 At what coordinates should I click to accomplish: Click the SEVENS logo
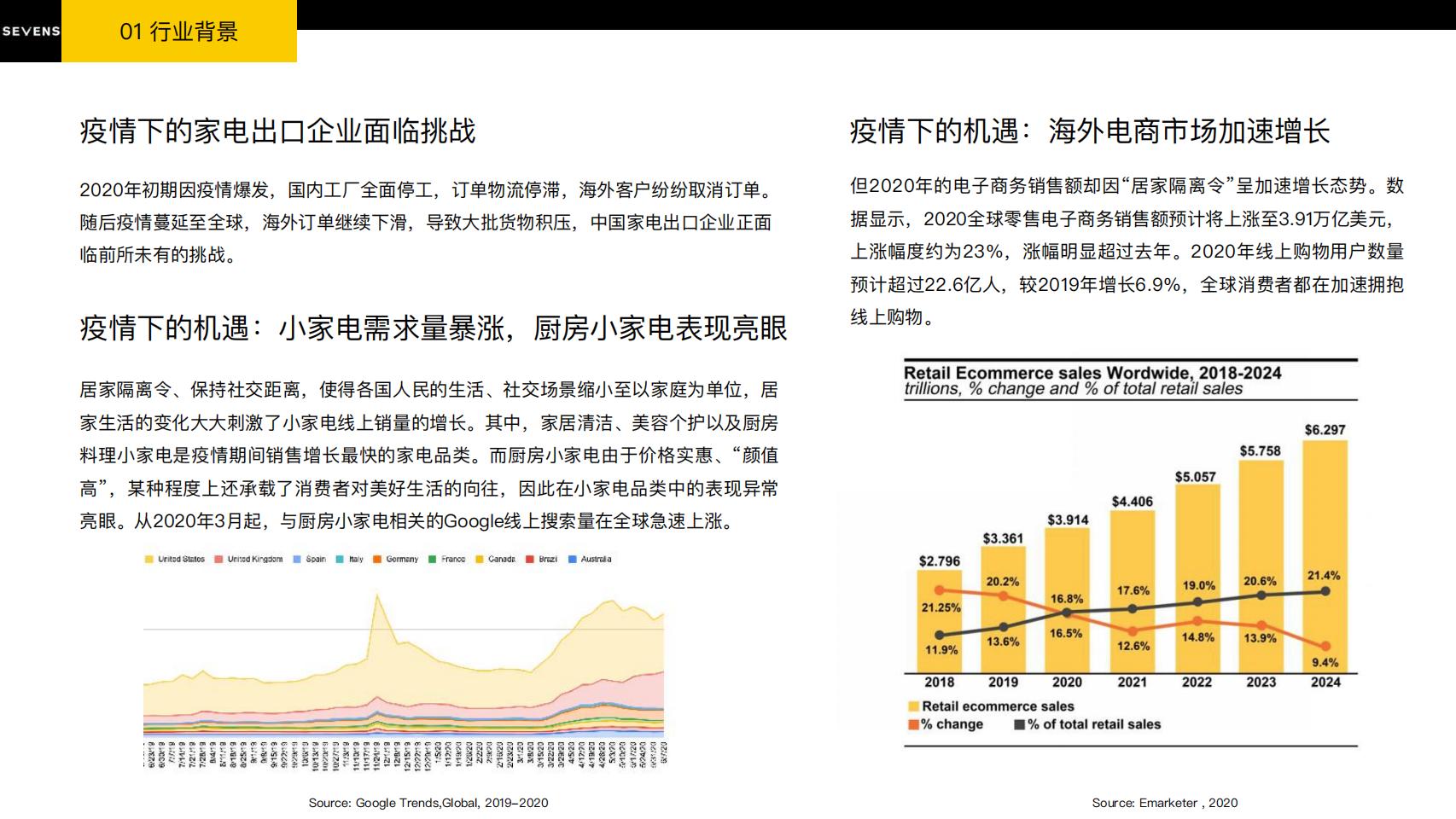point(31,32)
